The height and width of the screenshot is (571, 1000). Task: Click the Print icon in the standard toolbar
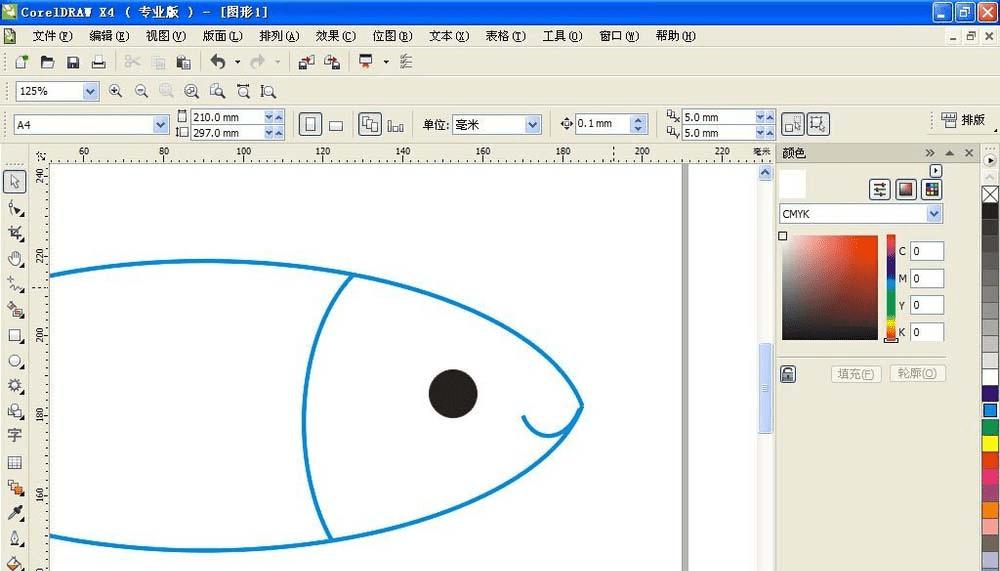[x=98, y=62]
